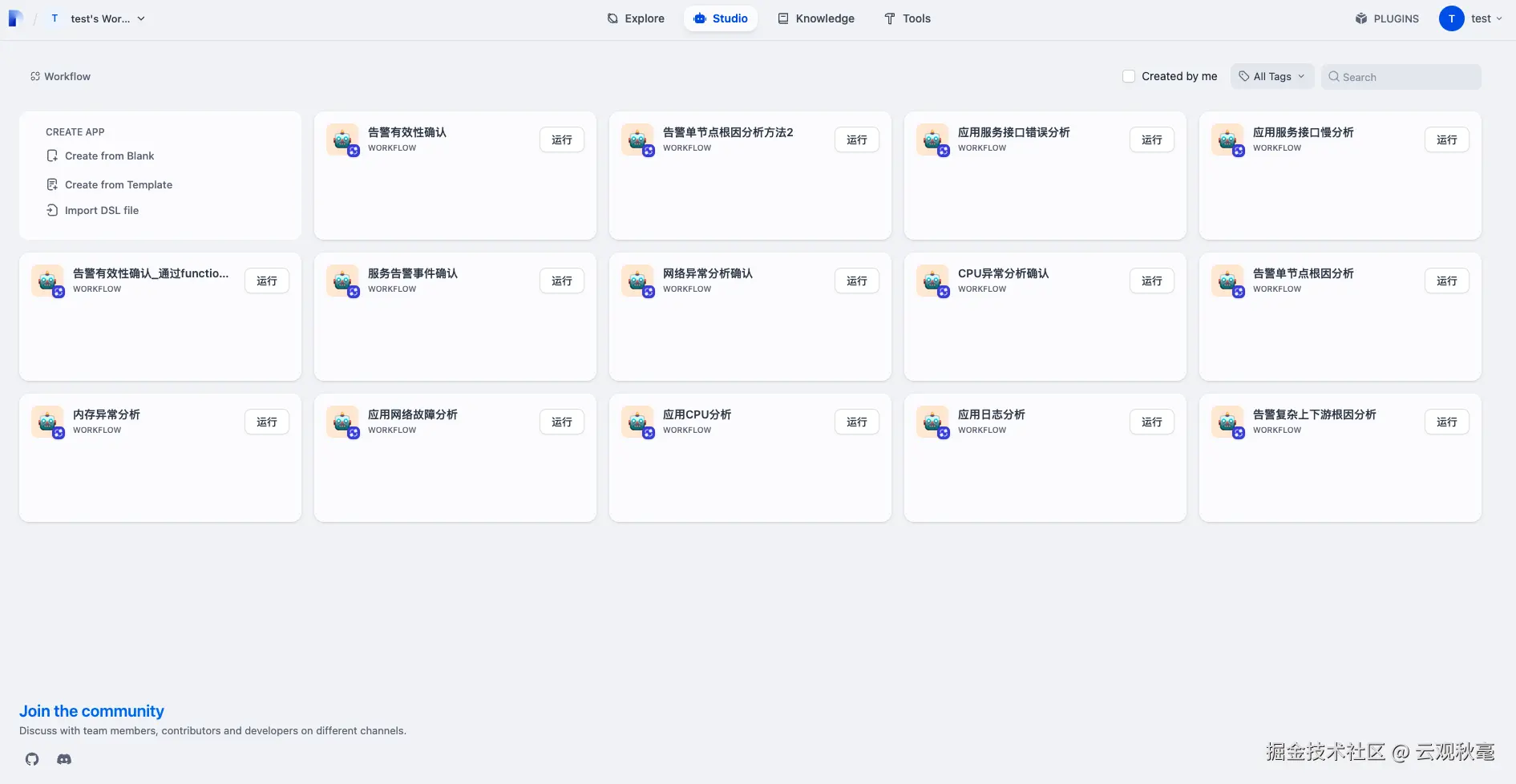Click robot icon of 告警单节点根因分析方法2 app
The height and width of the screenshot is (784, 1516).
pyautogui.click(x=637, y=139)
